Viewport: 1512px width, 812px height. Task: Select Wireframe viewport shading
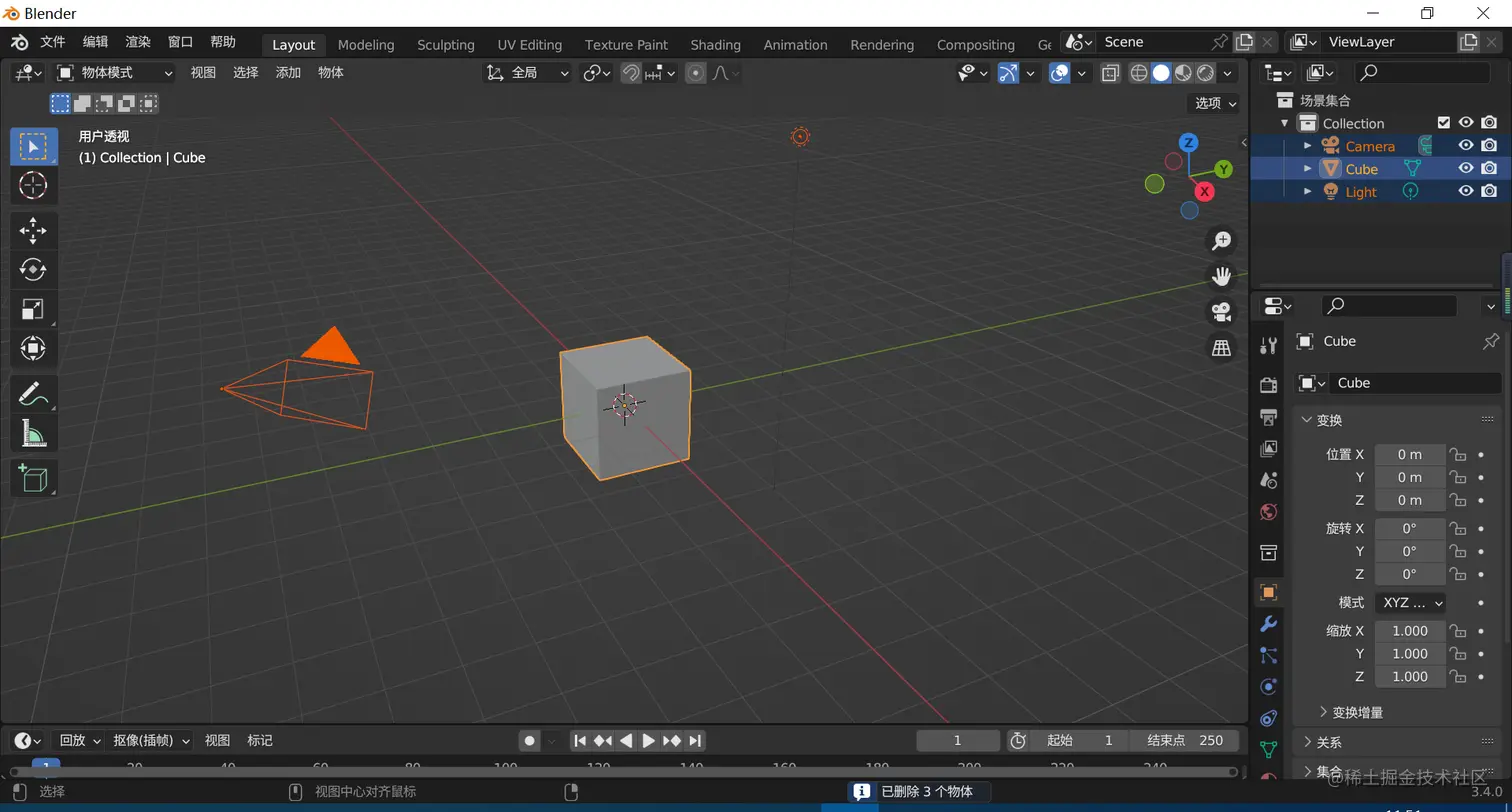click(x=1139, y=73)
